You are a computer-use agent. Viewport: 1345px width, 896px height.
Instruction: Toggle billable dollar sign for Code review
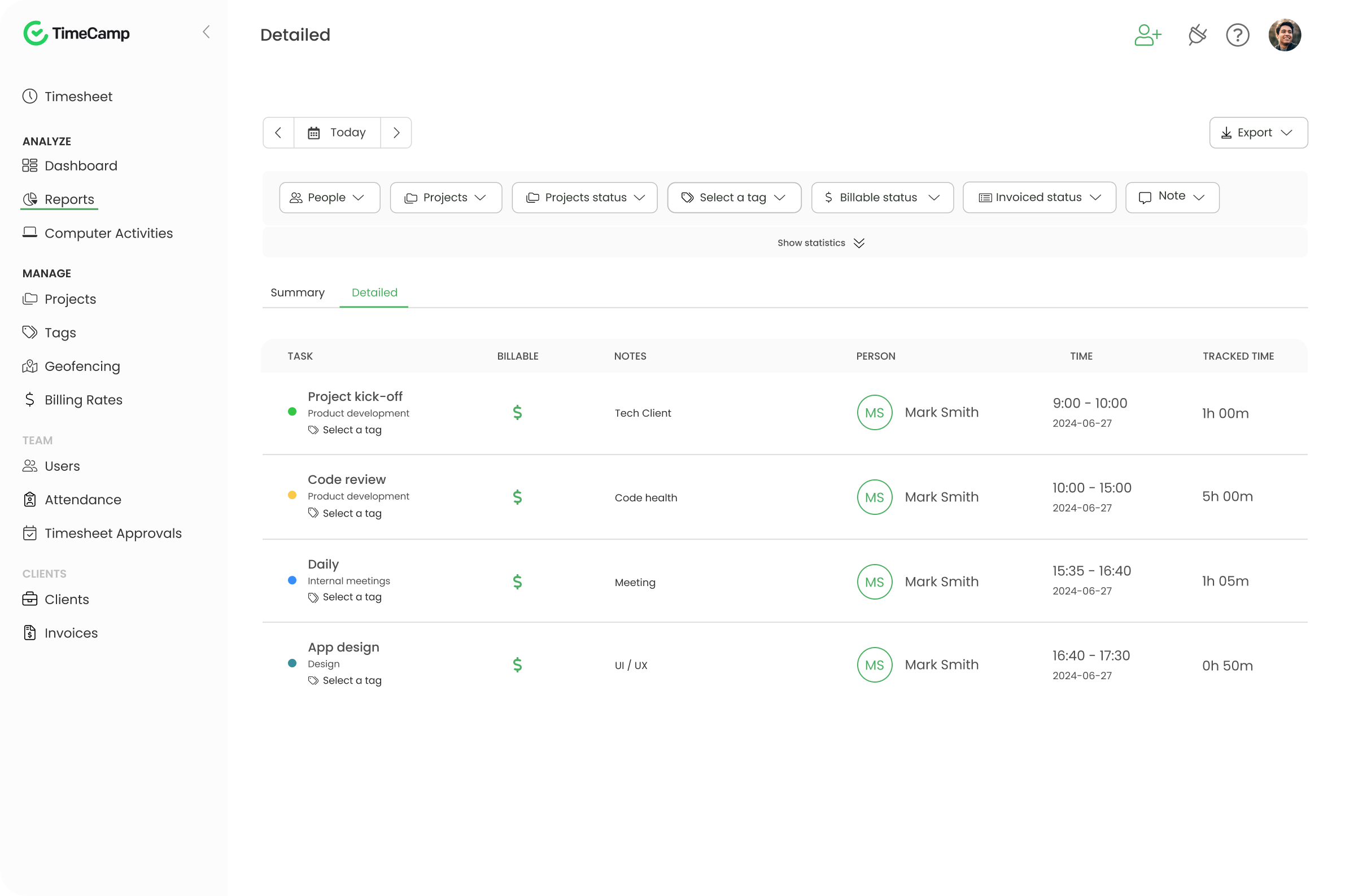click(x=517, y=497)
